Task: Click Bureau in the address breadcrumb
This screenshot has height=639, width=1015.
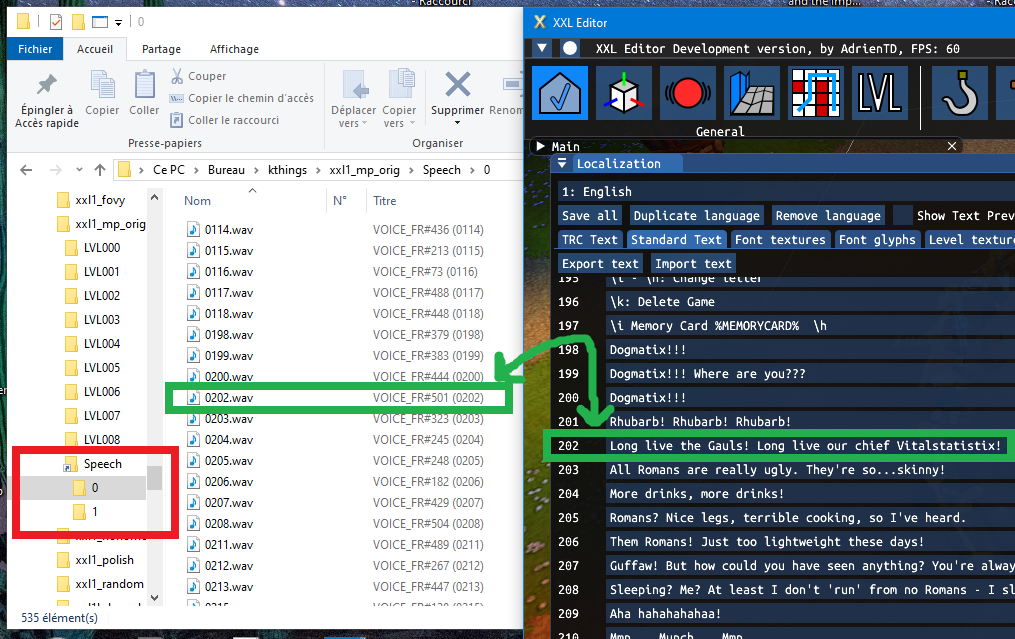Action: 226,170
